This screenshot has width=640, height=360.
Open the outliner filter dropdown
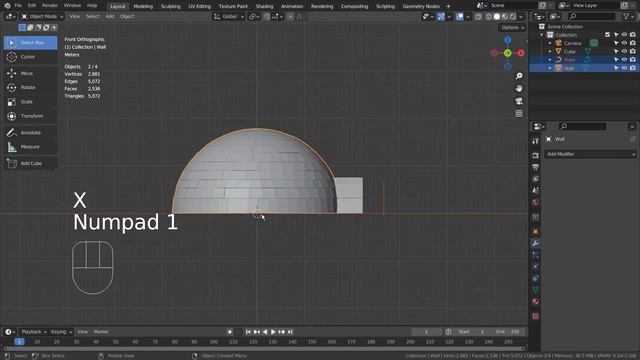[628, 16]
